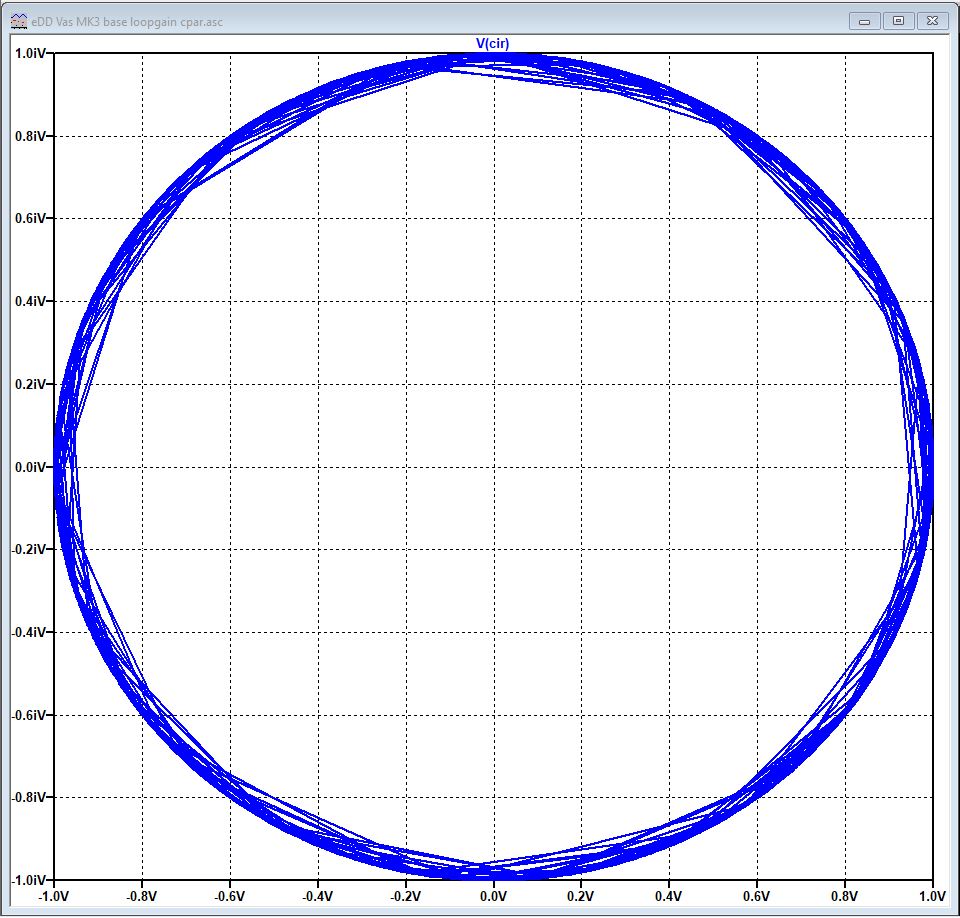
Task: Minimize the plot window
Action: point(864,21)
